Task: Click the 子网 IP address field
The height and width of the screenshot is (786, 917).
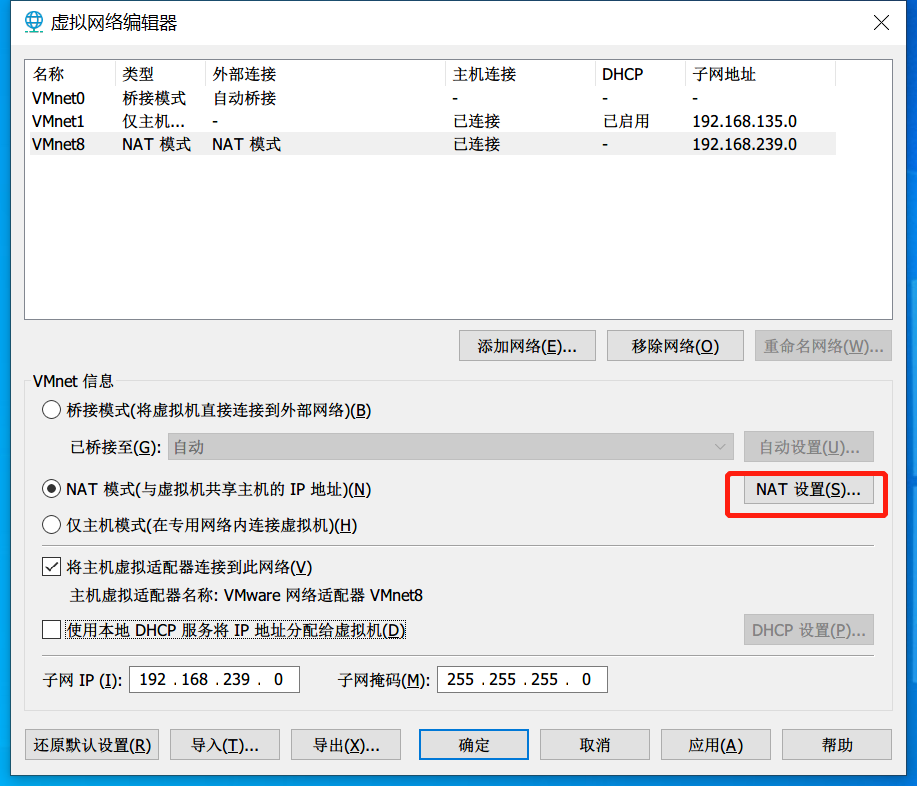Action: pos(214,679)
